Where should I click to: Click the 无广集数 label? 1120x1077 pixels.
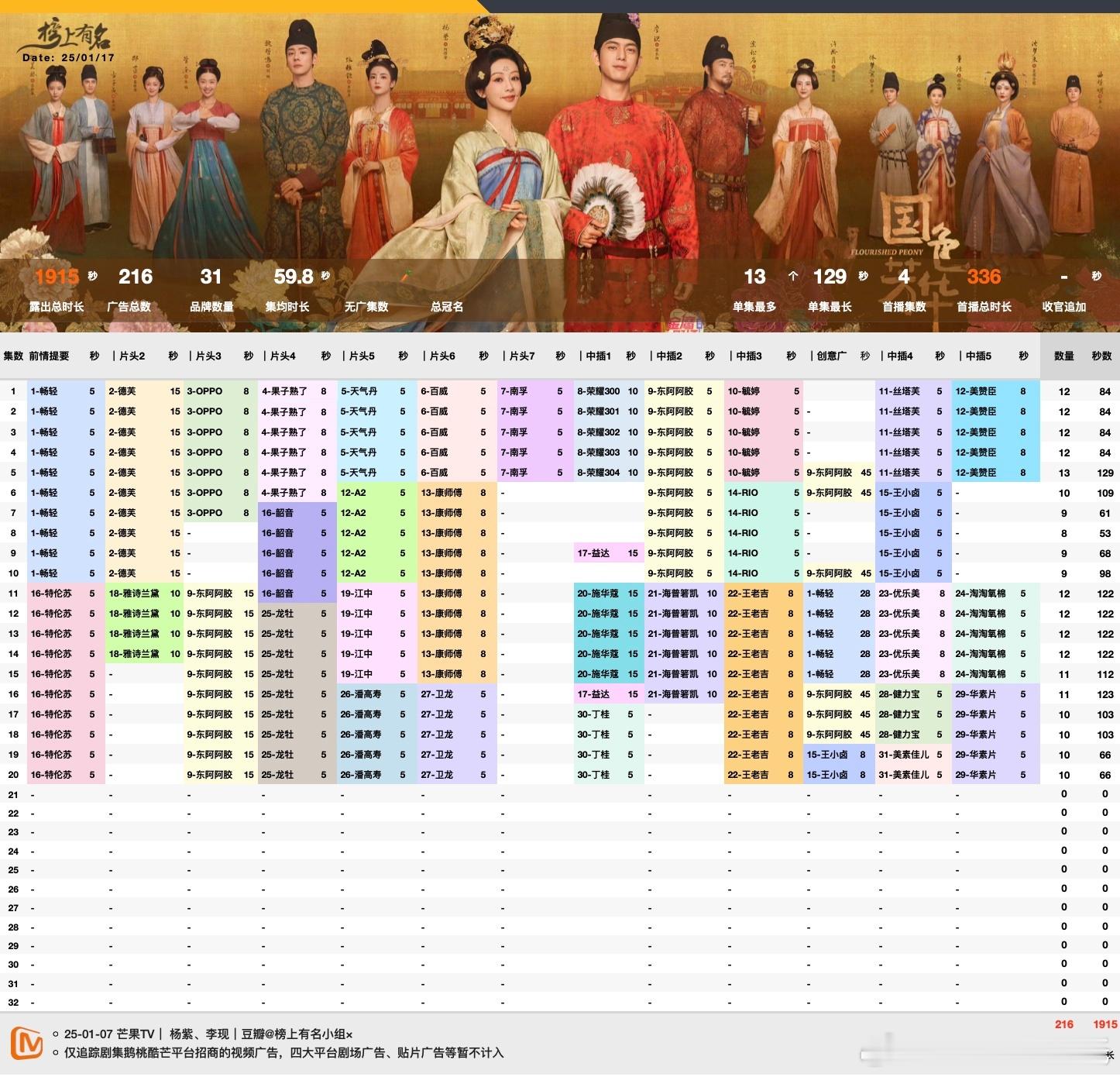point(366,307)
